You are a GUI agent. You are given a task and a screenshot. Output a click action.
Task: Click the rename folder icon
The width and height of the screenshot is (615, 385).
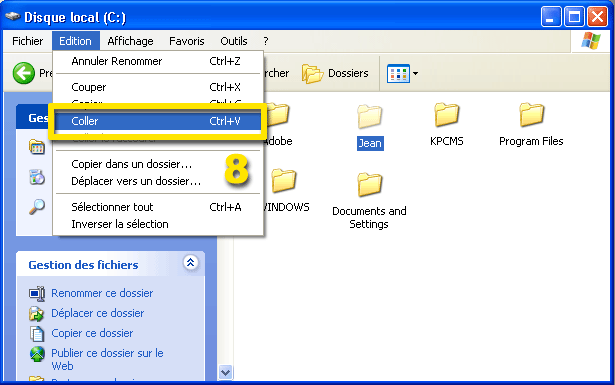[x=37, y=293]
